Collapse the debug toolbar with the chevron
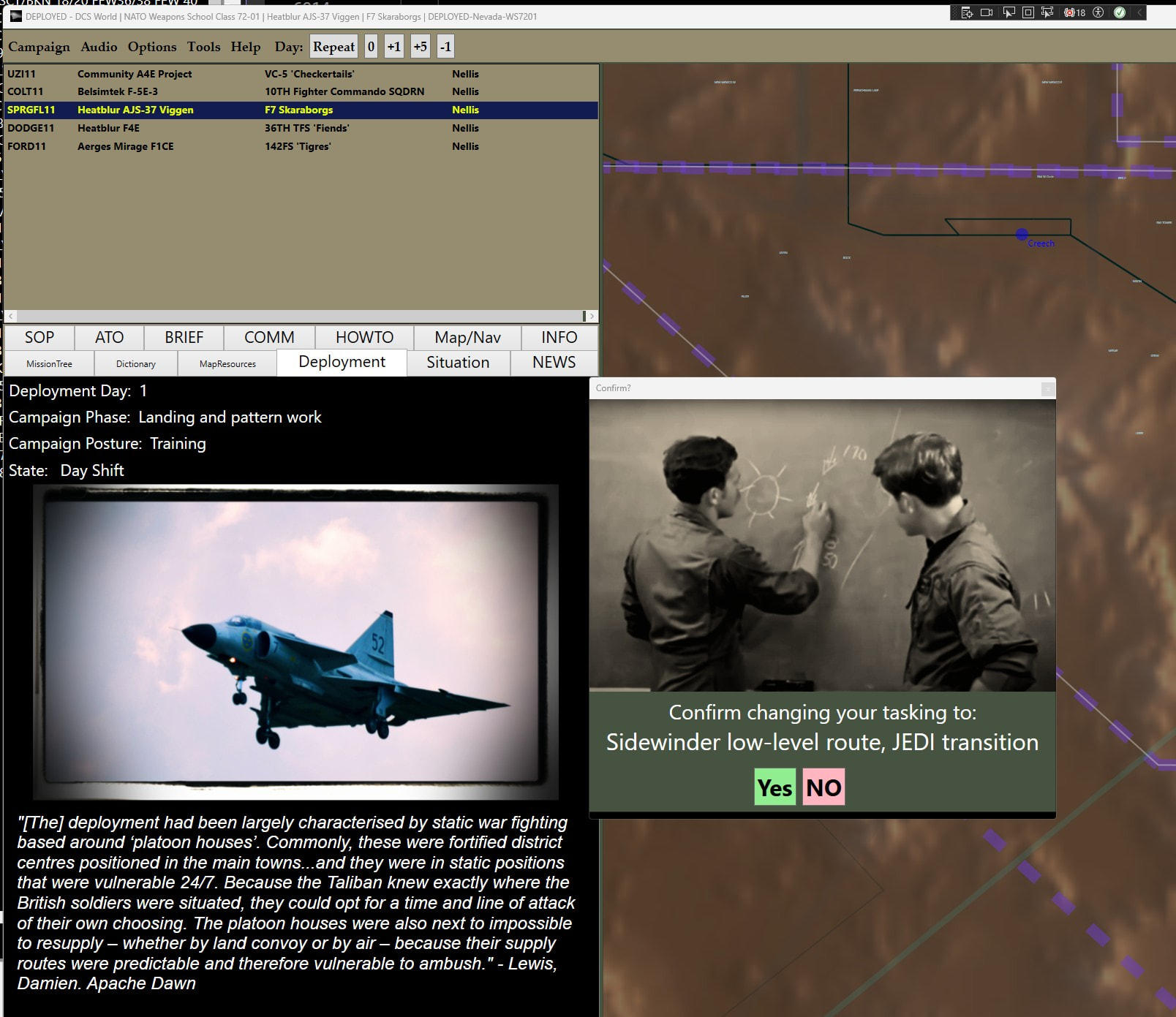 1139,12
